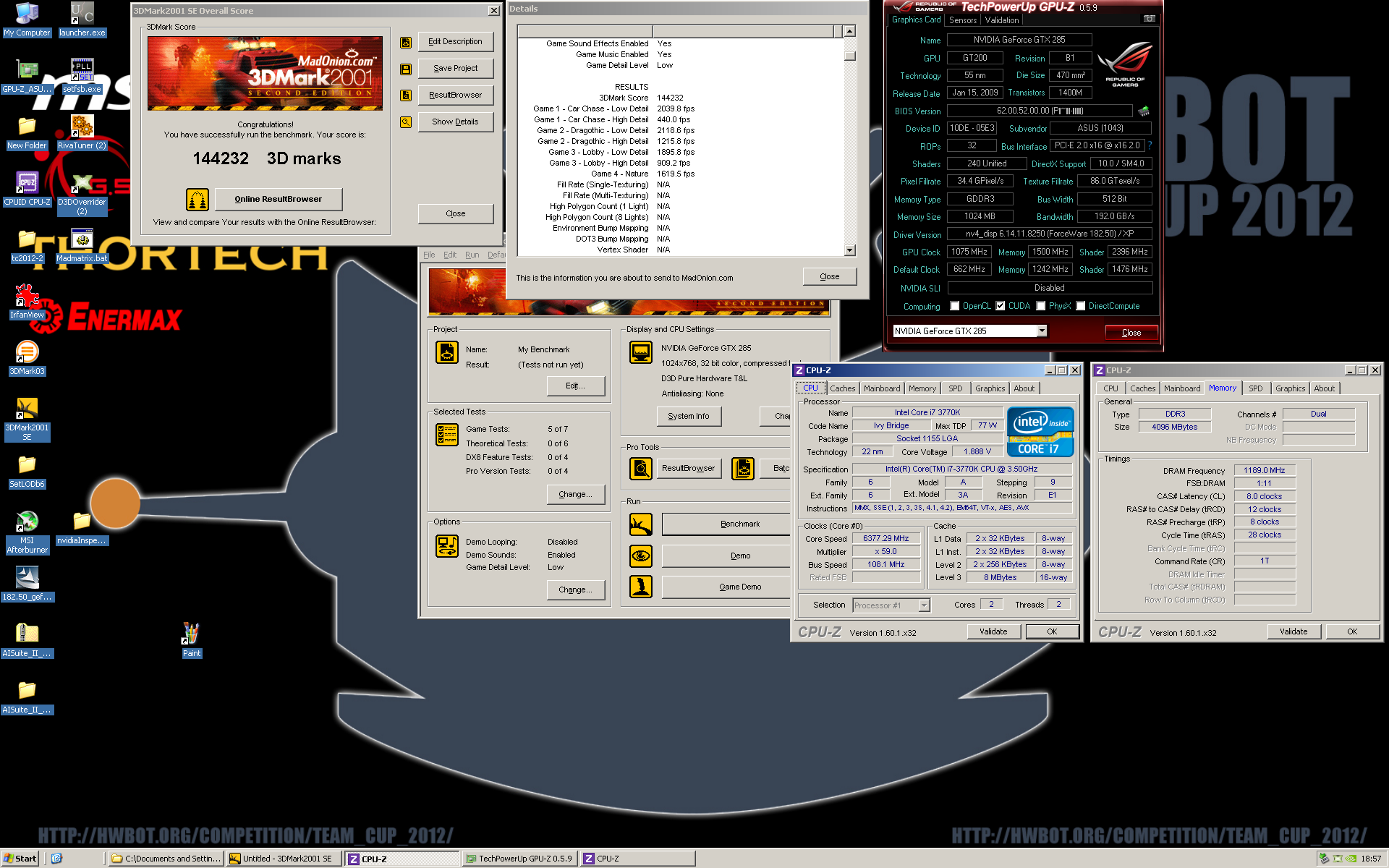Click Bus Interface question mark icon

point(1150,145)
